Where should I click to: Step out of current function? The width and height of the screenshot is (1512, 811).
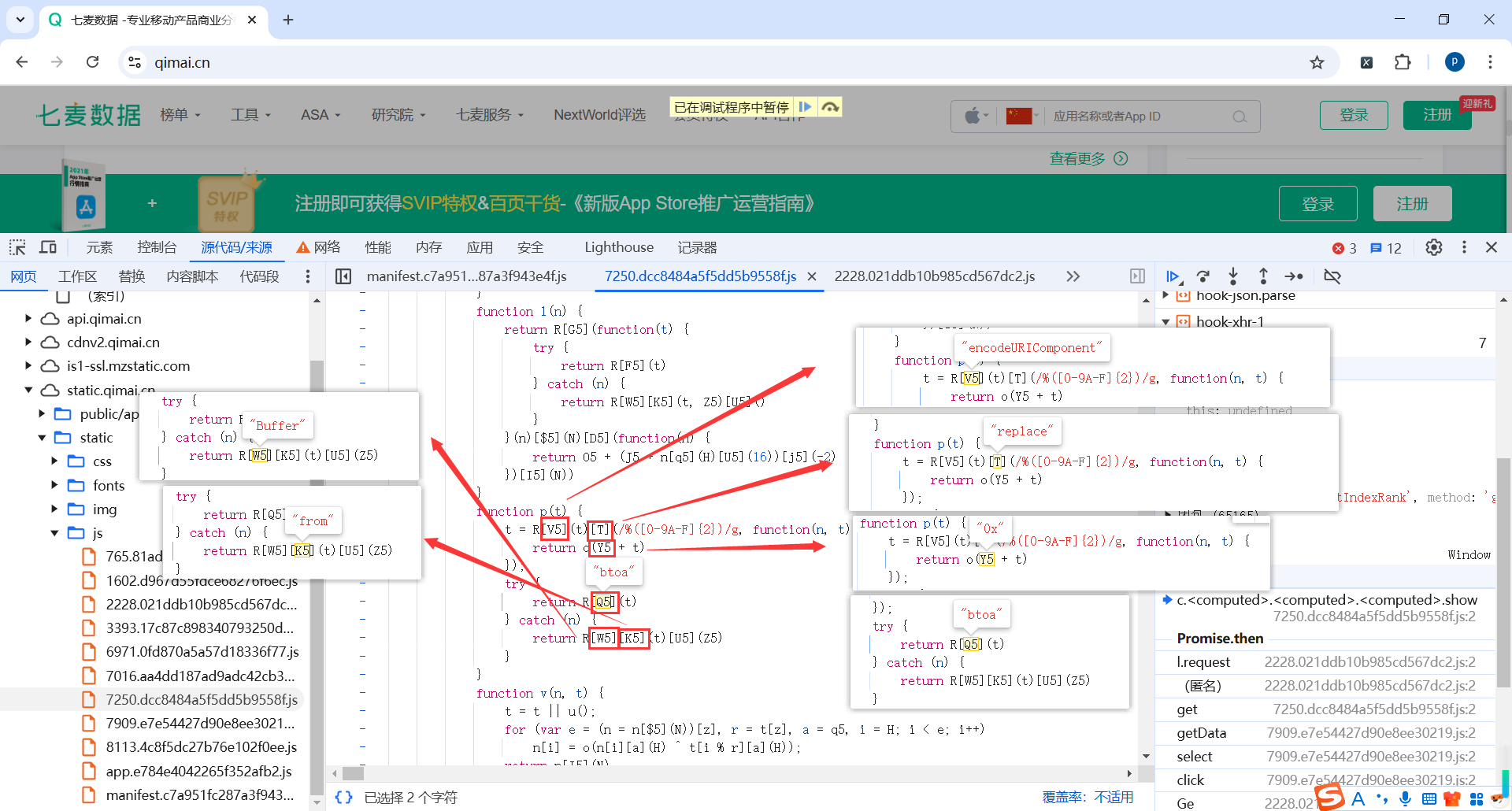(1263, 276)
